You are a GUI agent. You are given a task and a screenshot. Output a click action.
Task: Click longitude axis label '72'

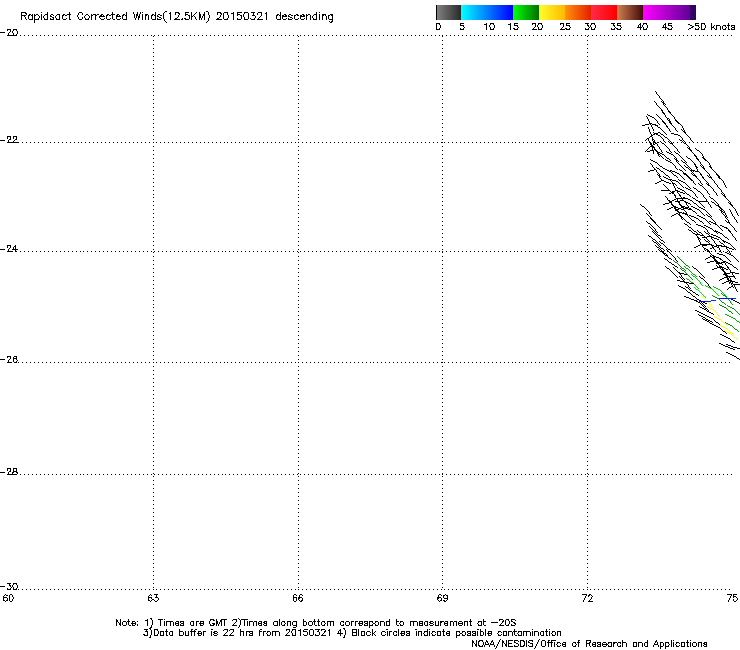tap(588, 599)
